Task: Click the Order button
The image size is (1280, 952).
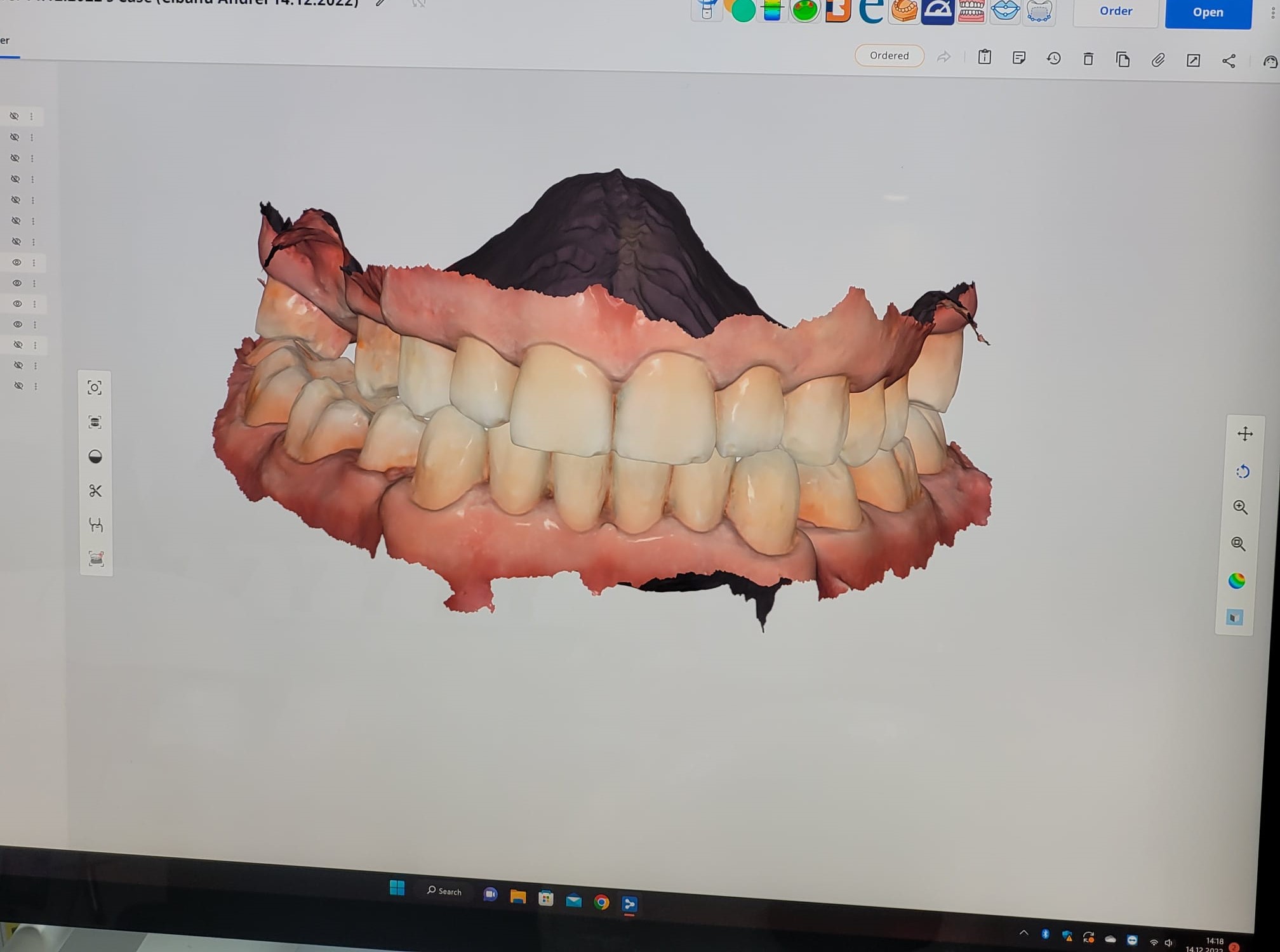Action: tap(1116, 11)
